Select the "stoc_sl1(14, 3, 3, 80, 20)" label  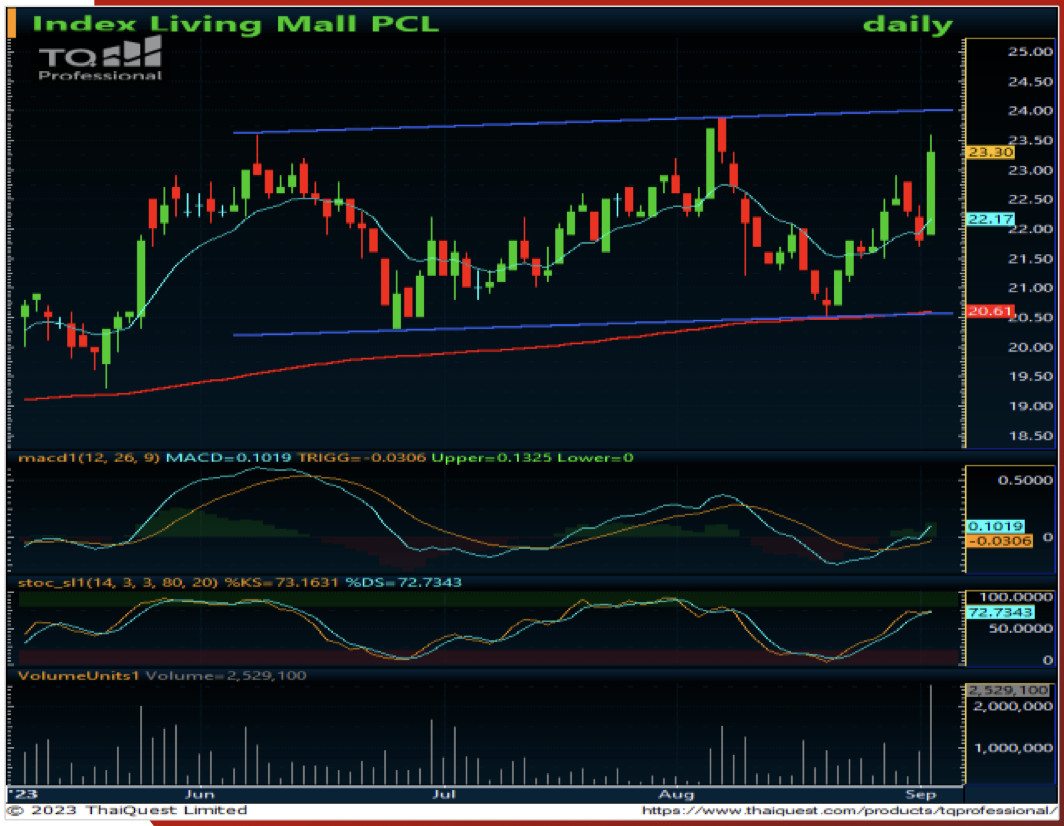[x=118, y=583]
